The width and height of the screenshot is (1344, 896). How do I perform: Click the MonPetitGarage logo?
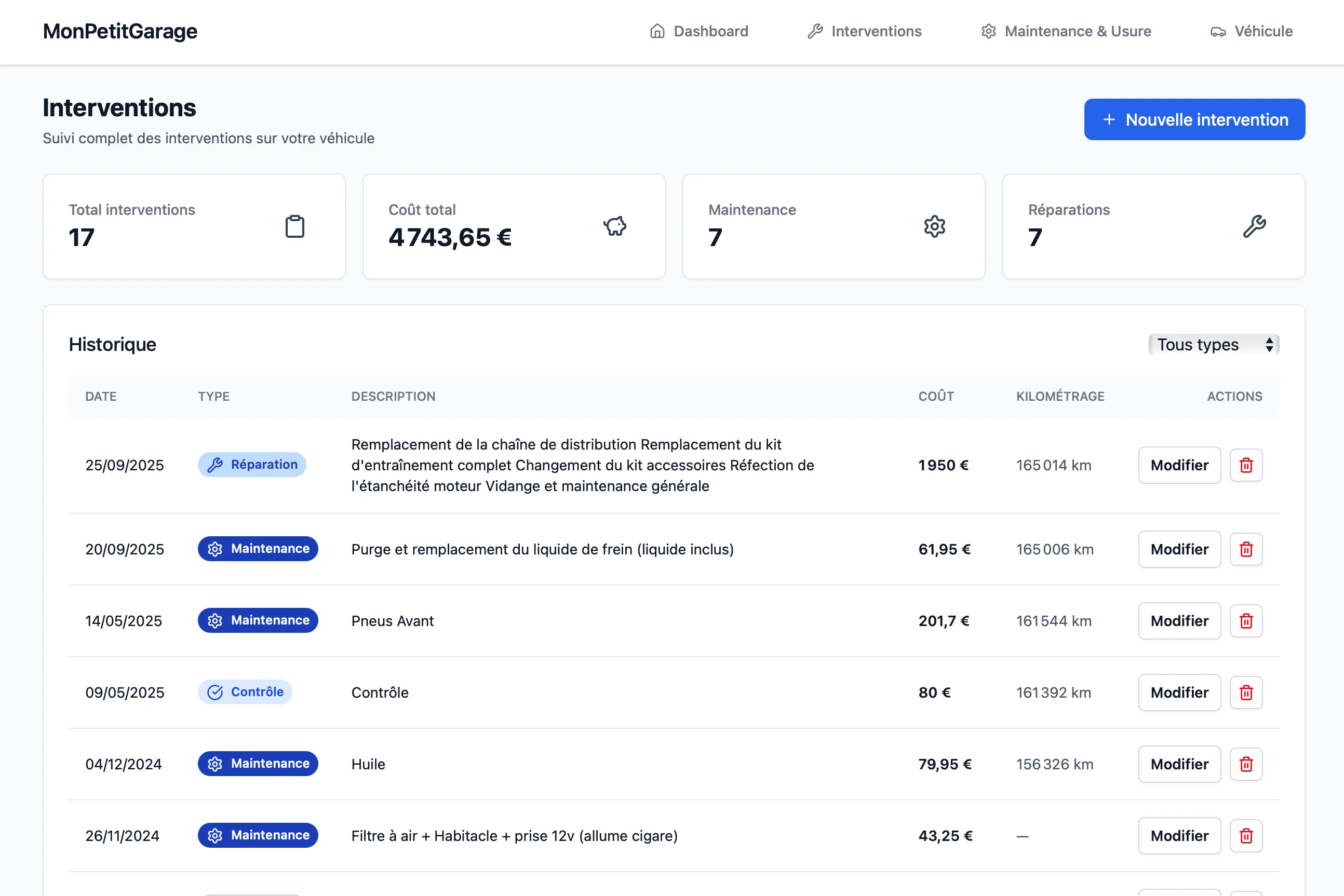tap(120, 32)
